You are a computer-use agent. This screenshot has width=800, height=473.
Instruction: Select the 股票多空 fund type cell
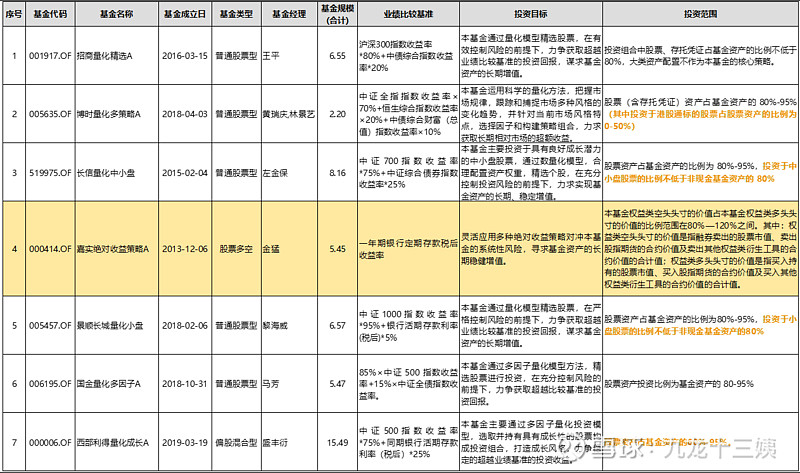pos(236,249)
